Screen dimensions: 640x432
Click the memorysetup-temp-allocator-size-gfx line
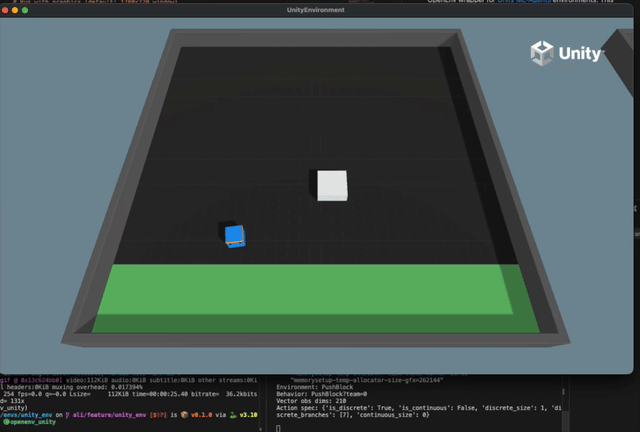(367, 380)
